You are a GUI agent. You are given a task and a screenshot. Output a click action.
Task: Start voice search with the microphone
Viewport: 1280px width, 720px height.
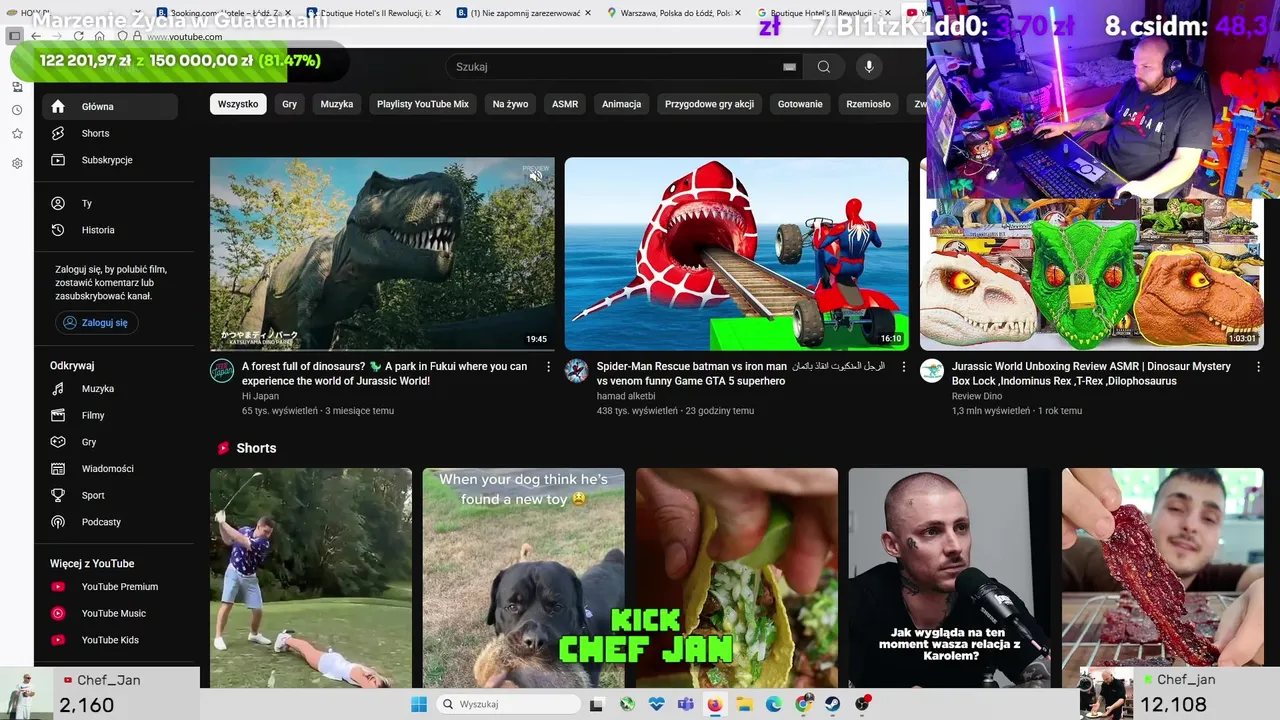click(869, 67)
